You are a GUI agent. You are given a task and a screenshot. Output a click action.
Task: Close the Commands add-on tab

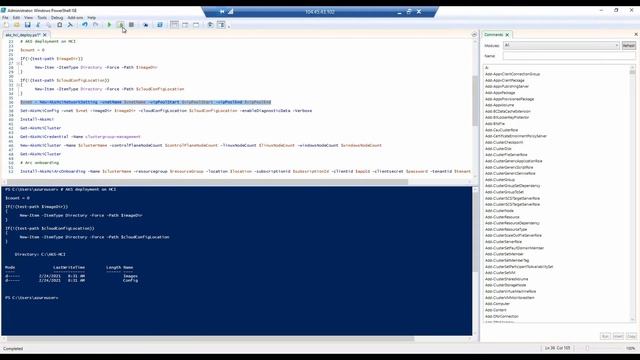click(x=507, y=35)
